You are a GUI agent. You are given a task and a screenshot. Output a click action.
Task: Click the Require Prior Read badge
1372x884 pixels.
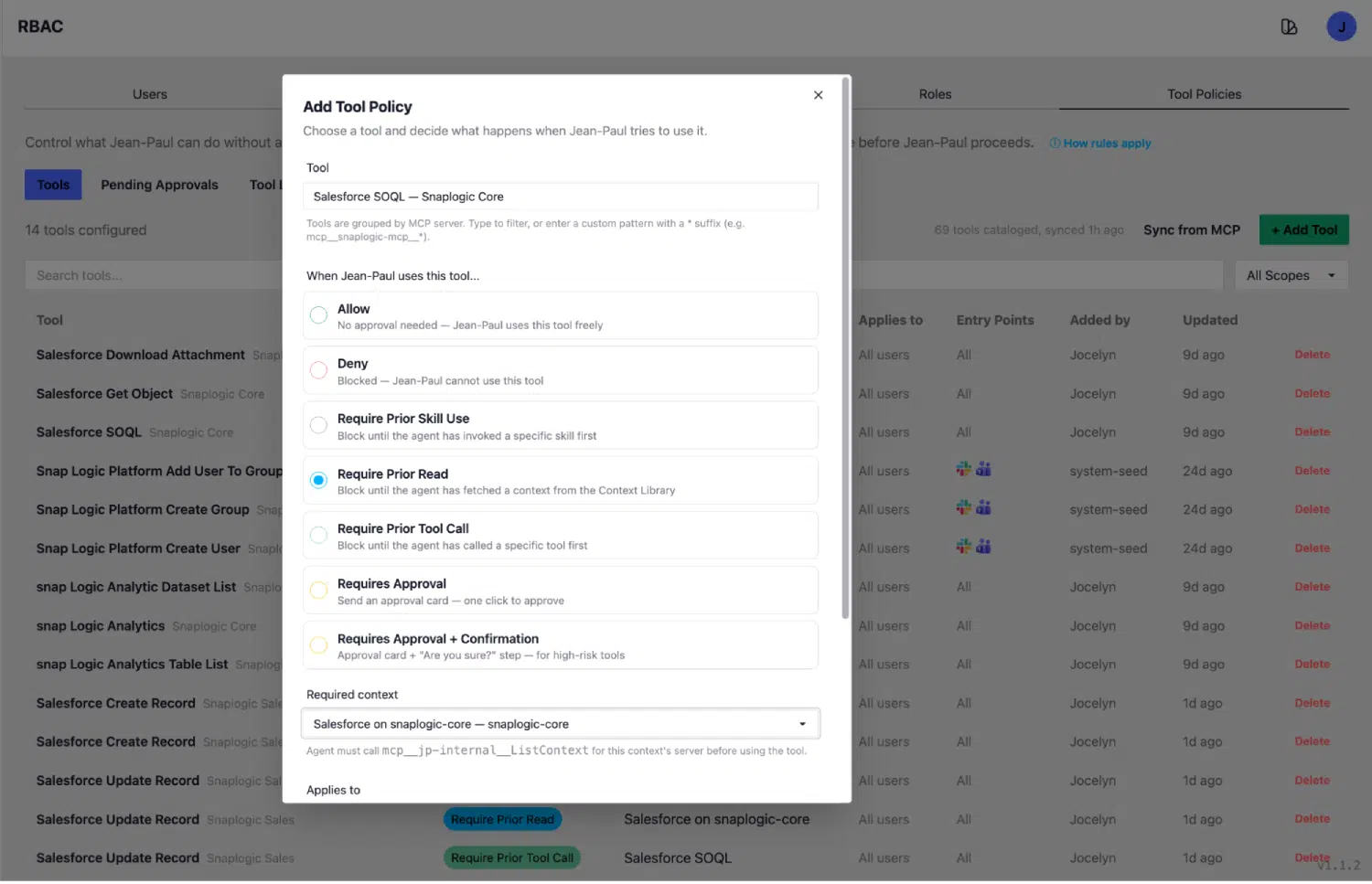tap(502, 819)
